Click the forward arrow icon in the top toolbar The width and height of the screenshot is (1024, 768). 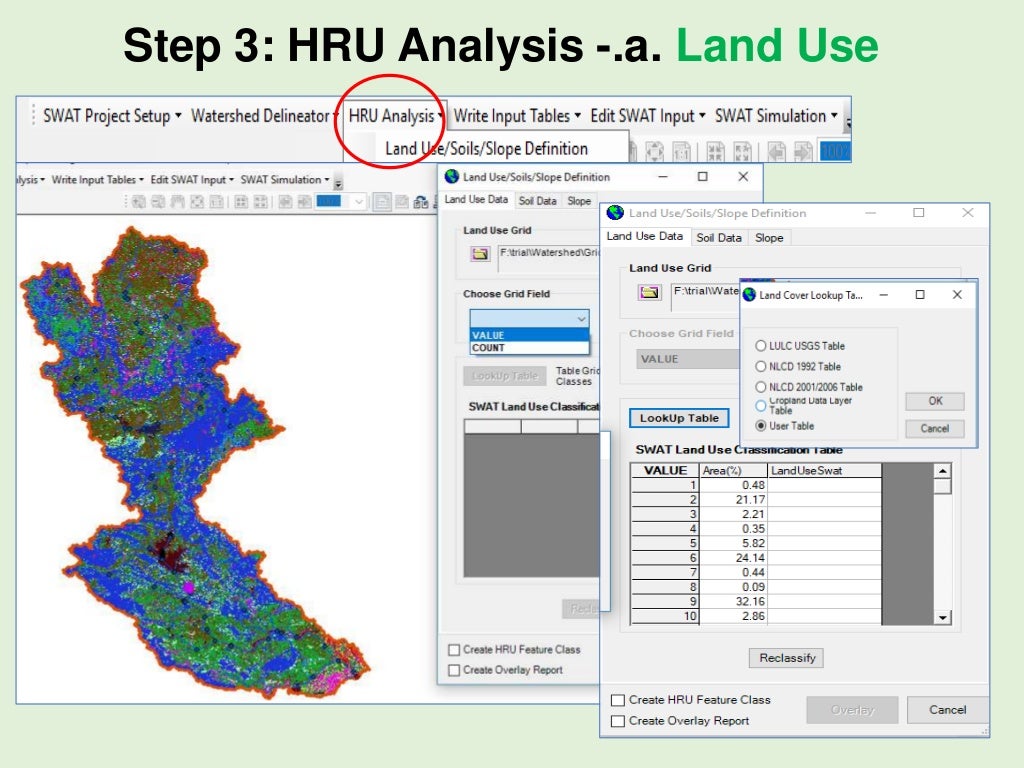tap(802, 151)
